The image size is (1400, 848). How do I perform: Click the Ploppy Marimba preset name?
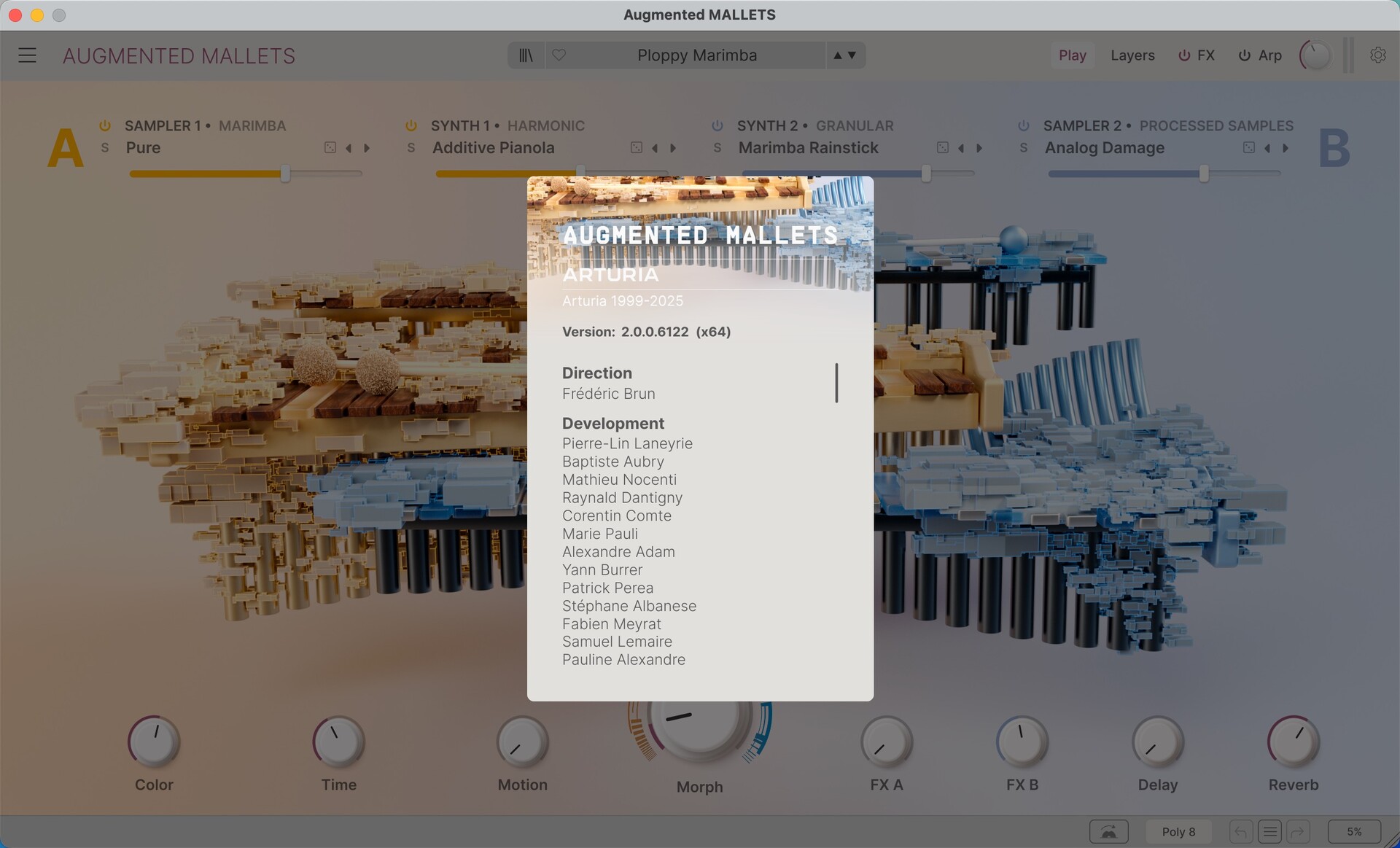coord(696,55)
